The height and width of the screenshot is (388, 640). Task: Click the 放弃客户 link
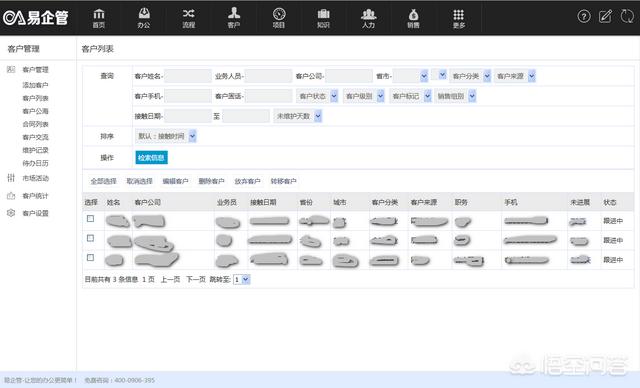[x=247, y=181]
